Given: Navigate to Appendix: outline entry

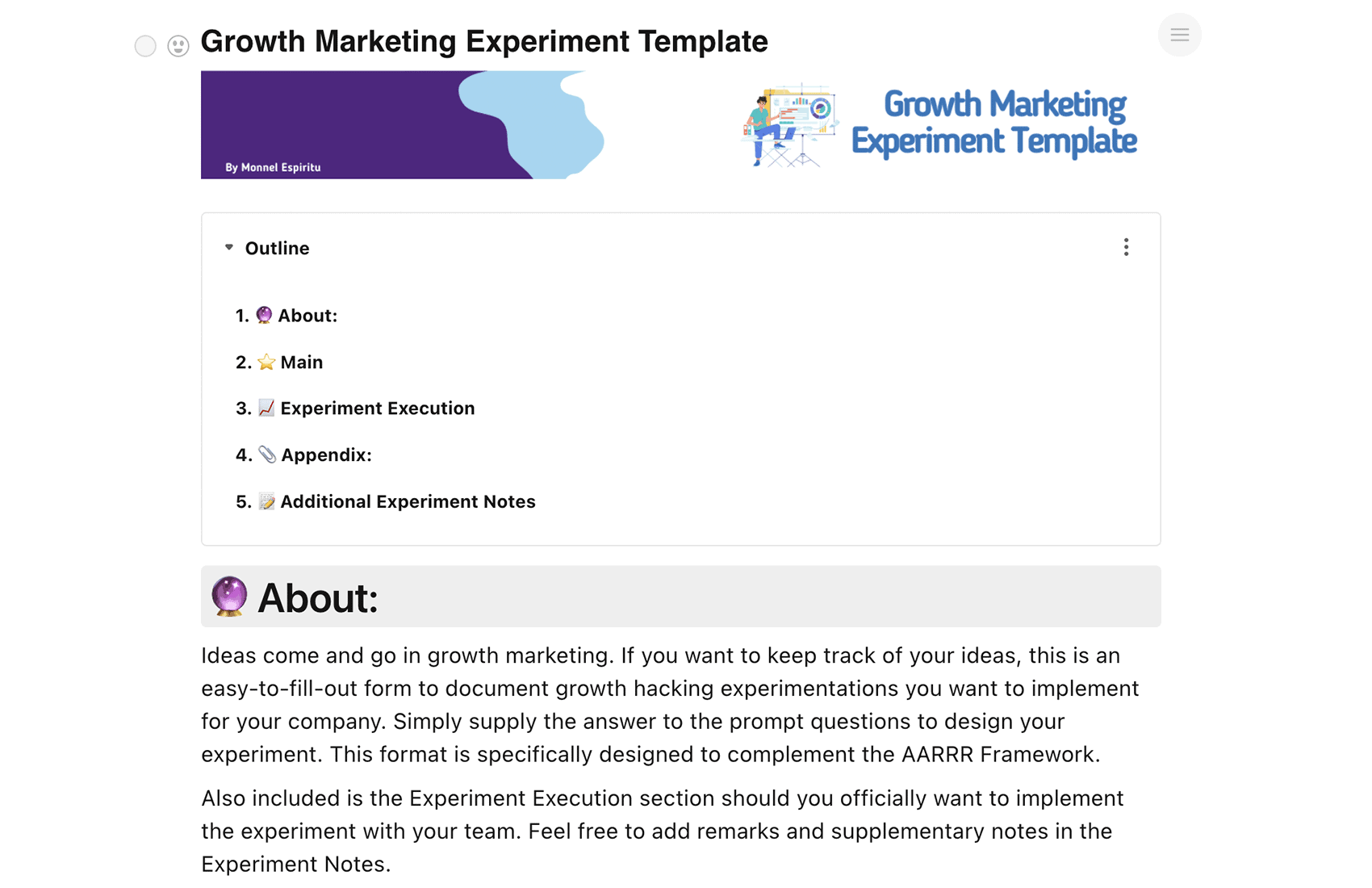Looking at the screenshot, I should [x=326, y=455].
